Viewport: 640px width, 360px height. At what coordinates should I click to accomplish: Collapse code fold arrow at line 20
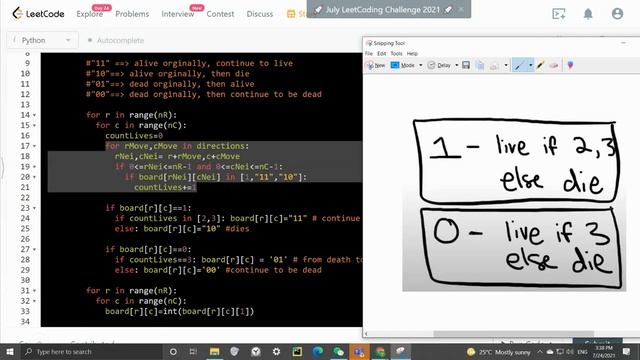coord(34,177)
